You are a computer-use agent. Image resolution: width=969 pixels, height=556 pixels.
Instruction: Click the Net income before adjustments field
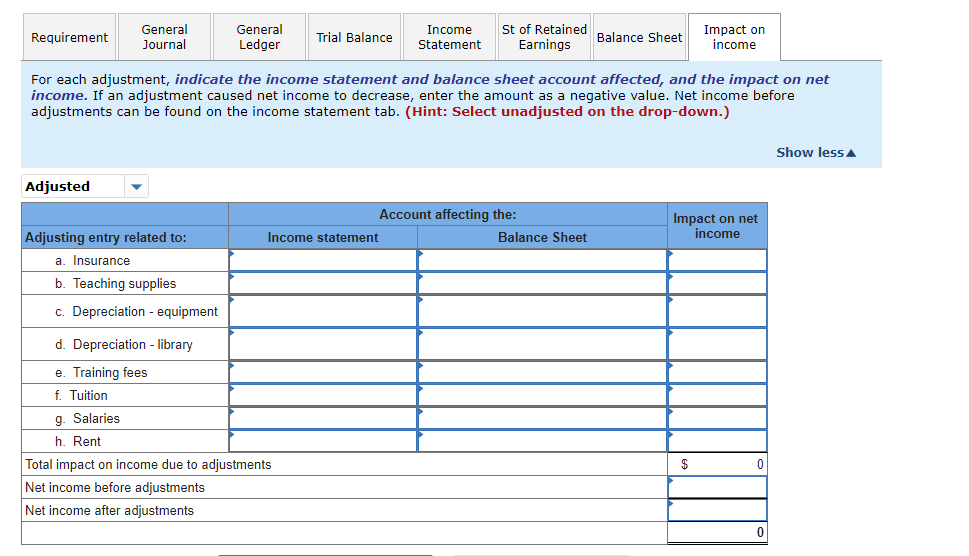pos(717,487)
